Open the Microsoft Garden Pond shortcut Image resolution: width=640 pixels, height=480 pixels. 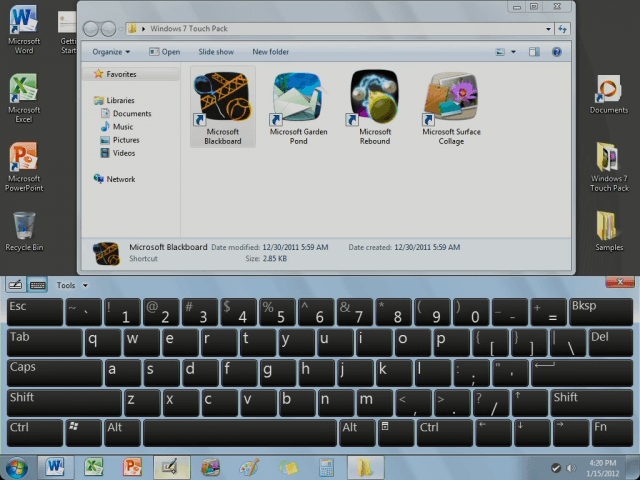pos(298,107)
